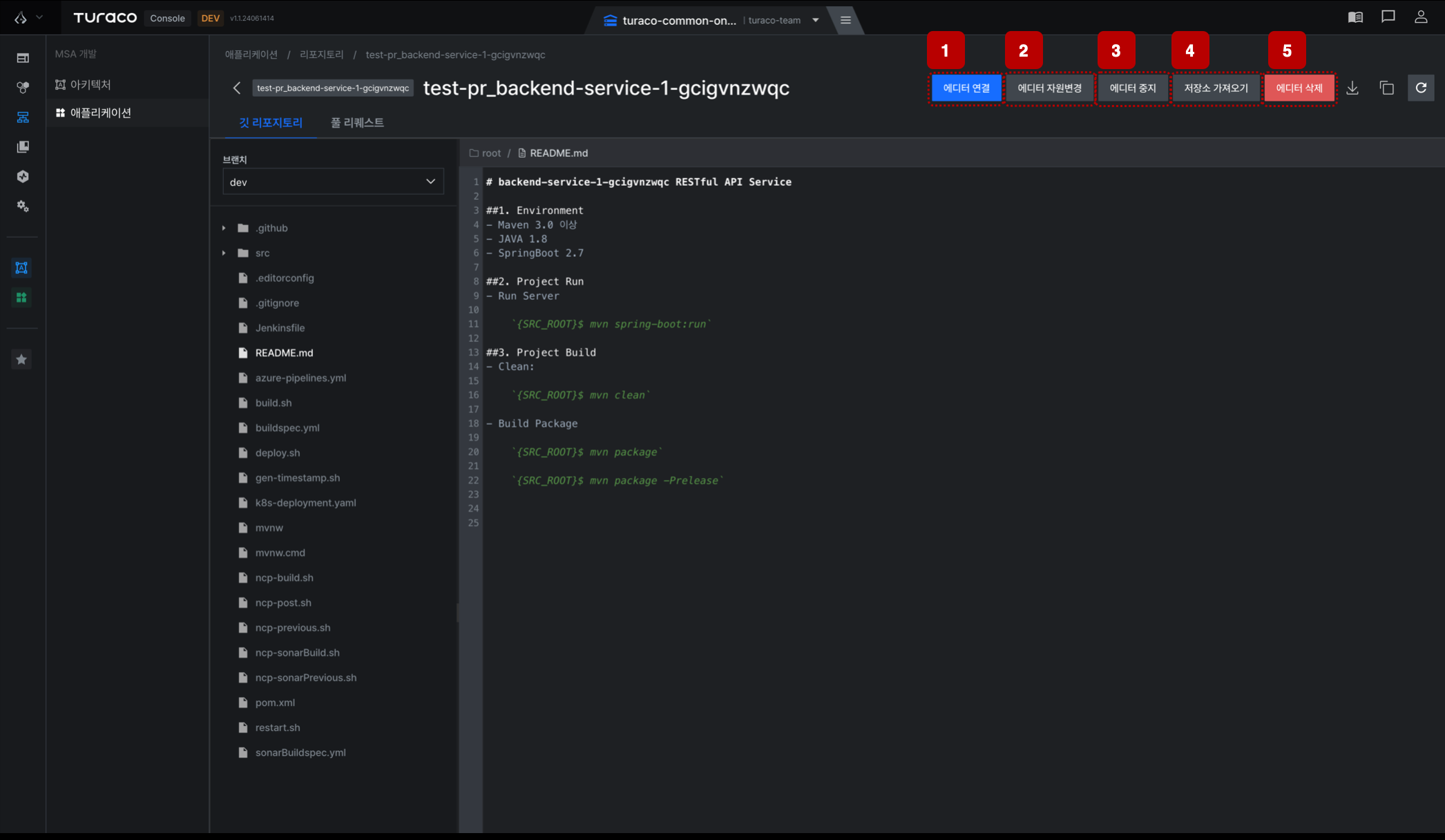Open the ncp-sonarPrevious.sh file
This screenshot has width=1445, height=840.
306,677
